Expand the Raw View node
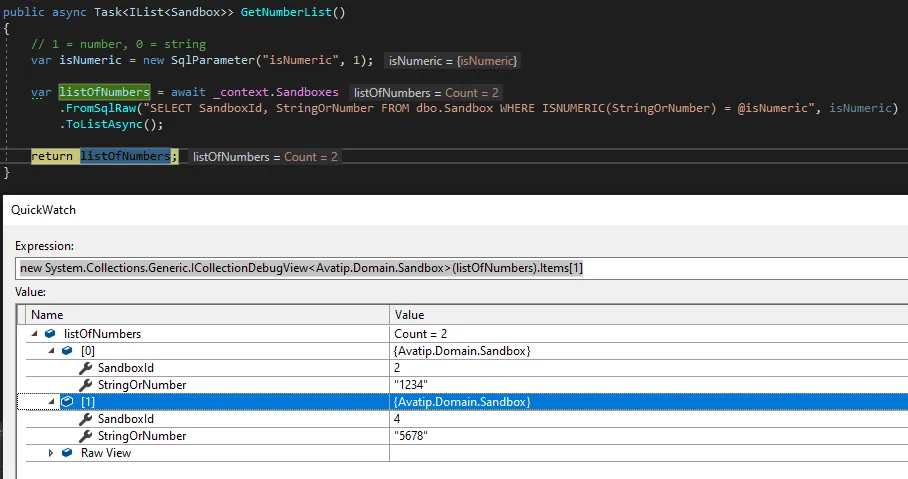908x479 pixels. 53,453
